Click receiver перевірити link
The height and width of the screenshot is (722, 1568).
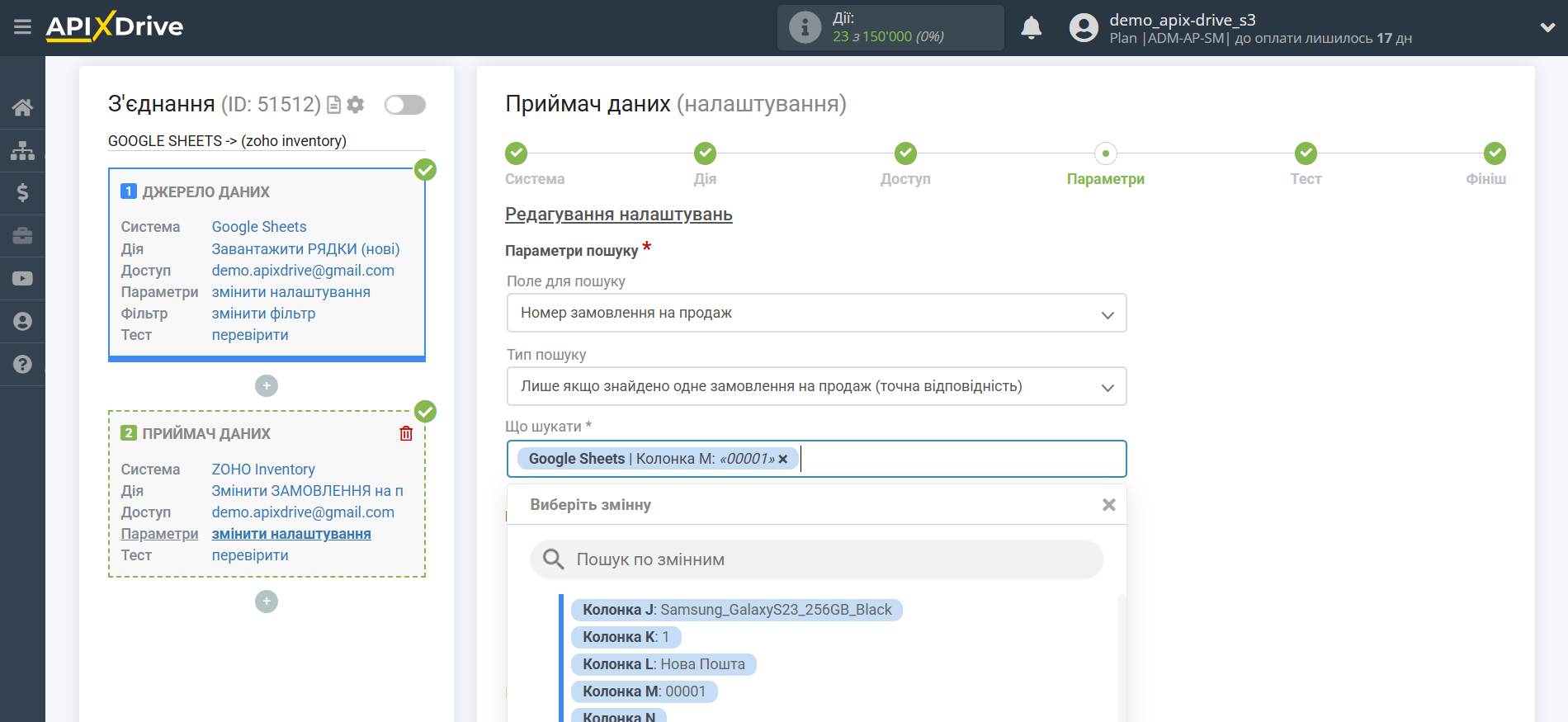point(250,555)
